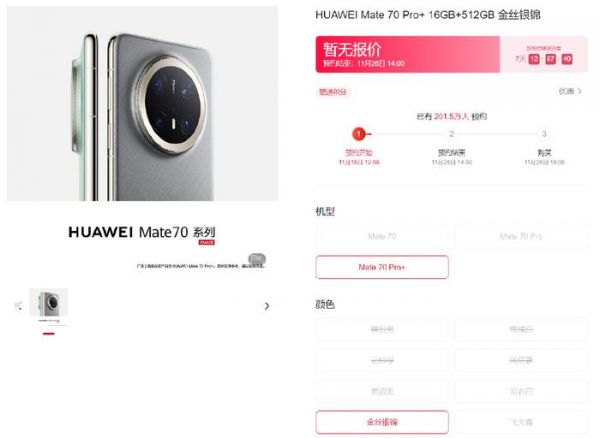The width and height of the screenshot is (600, 438).
Task: Select the 金丝银锦 color option
Action: [382, 422]
